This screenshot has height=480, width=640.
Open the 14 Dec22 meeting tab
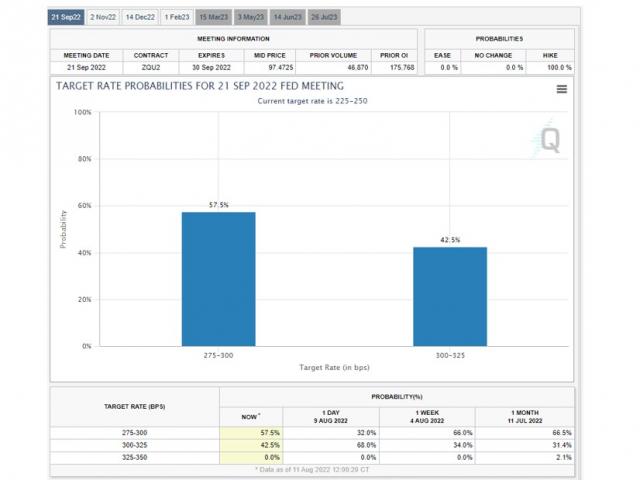[x=142, y=17]
